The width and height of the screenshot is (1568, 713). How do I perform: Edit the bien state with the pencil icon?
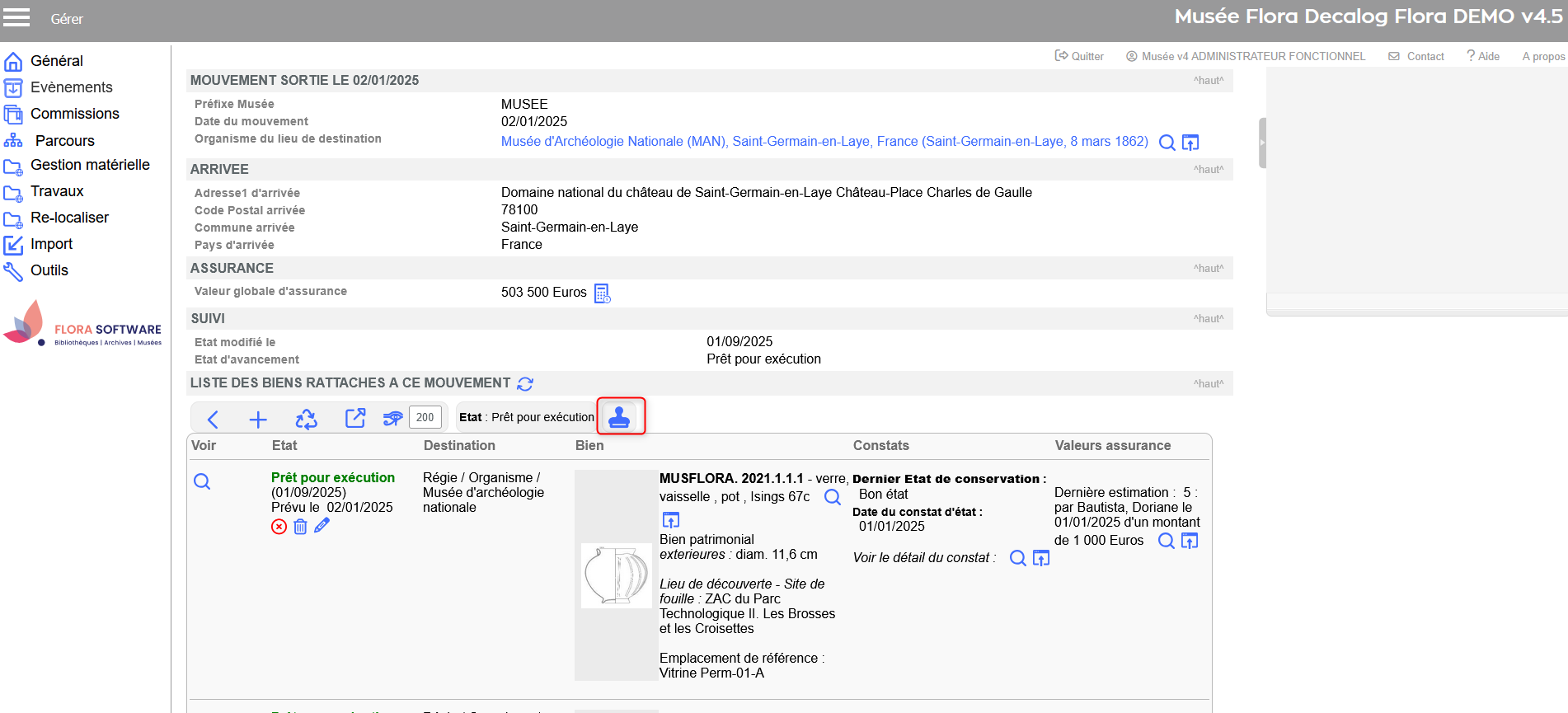point(322,526)
